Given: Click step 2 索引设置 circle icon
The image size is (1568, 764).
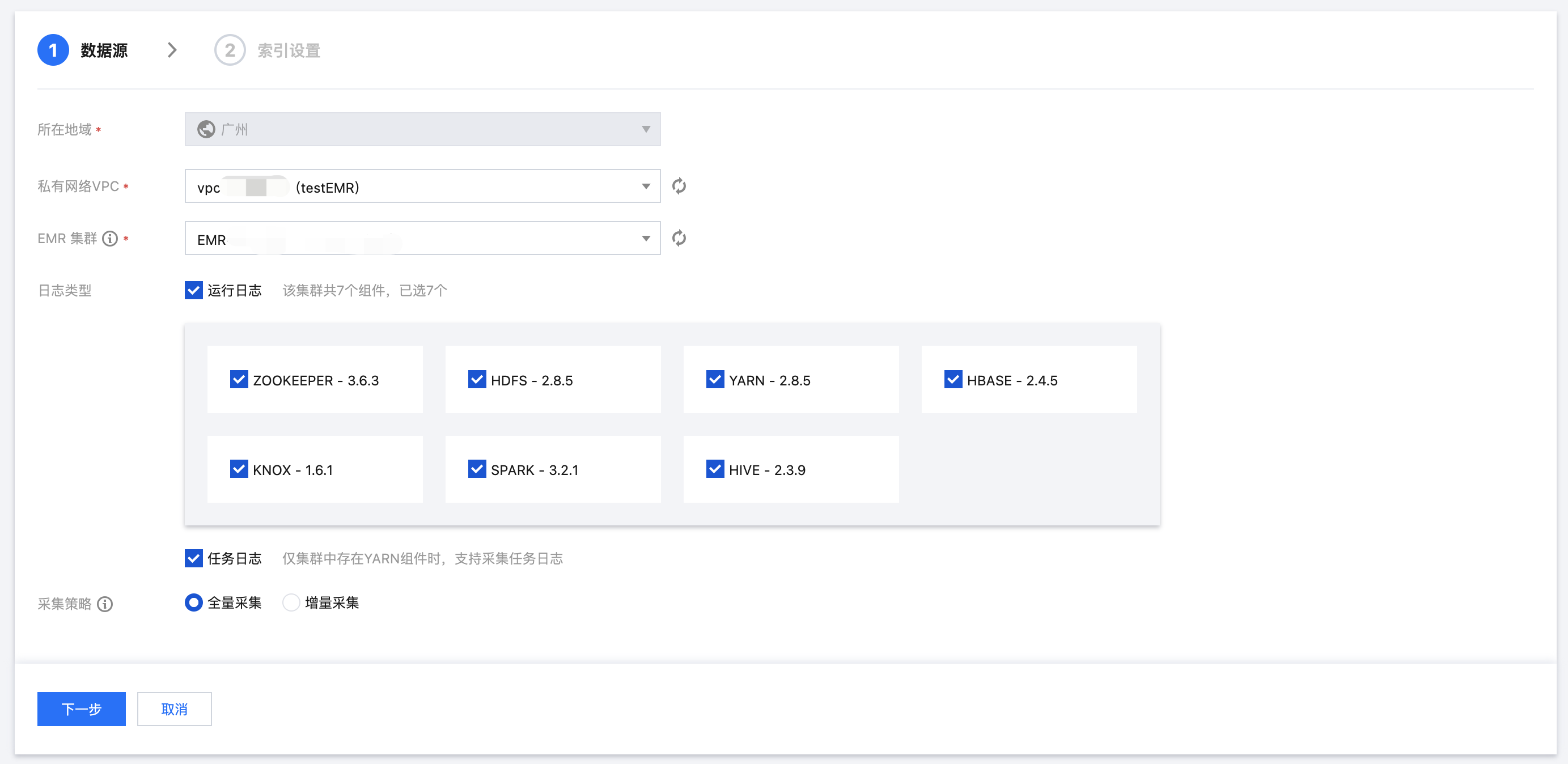Looking at the screenshot, I should click(230, 50).
